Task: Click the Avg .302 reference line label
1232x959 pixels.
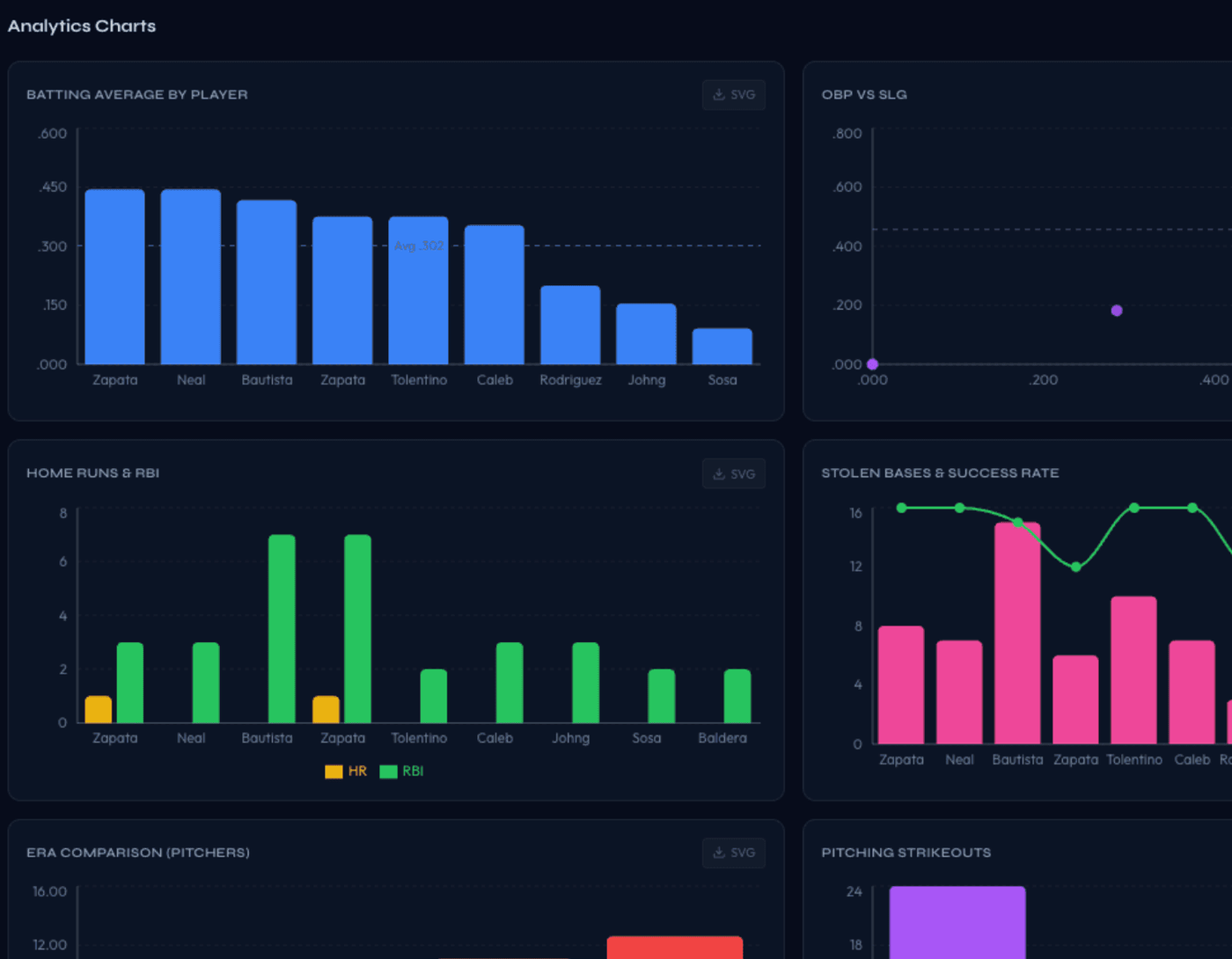Action: [x=419, y=245]
